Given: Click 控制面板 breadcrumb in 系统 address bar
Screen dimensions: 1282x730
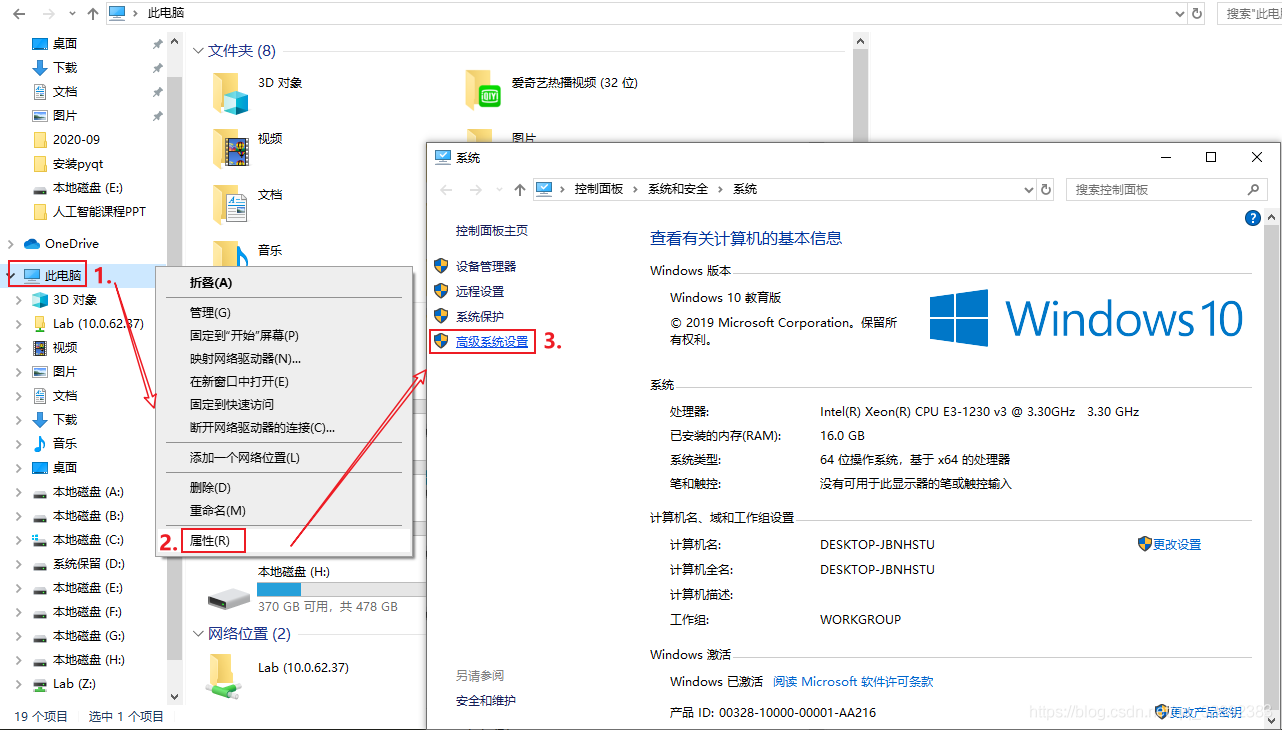Looking at the screenshot, I should [599, 189].
